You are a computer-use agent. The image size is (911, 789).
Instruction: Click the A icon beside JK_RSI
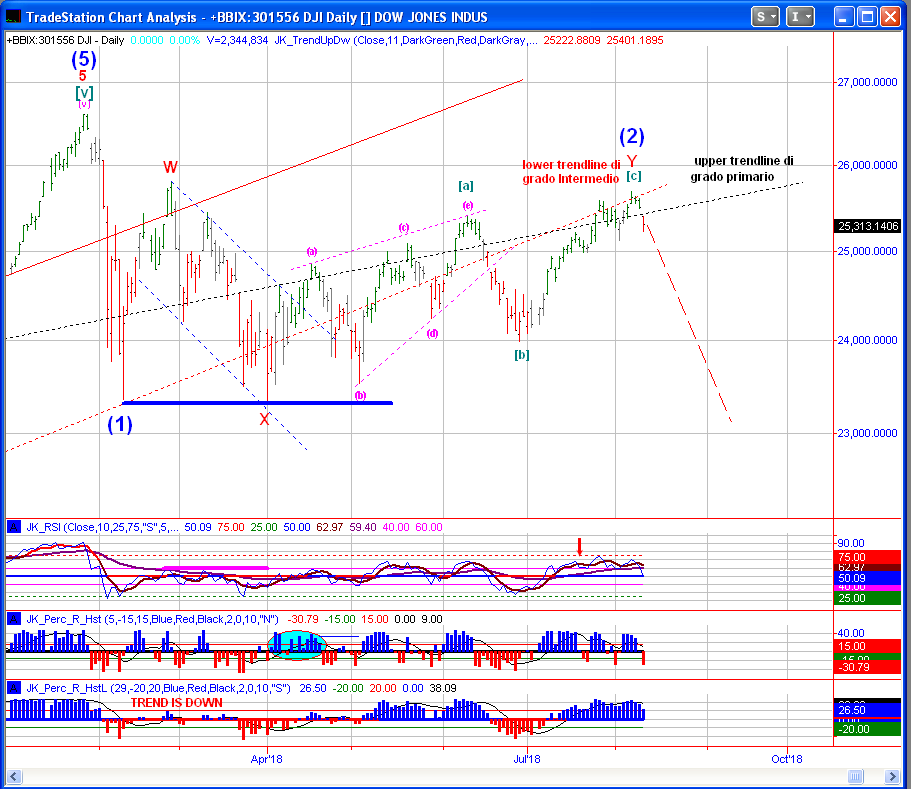pos(14,527)
